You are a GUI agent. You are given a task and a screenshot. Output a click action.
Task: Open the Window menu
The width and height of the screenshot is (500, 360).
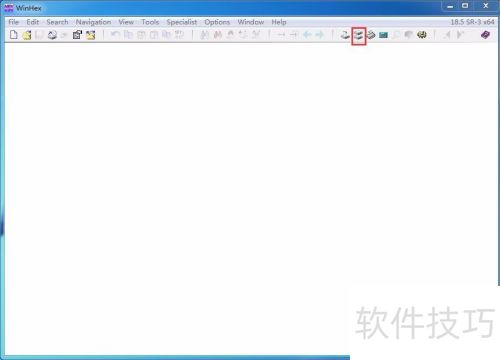[251, 22]
